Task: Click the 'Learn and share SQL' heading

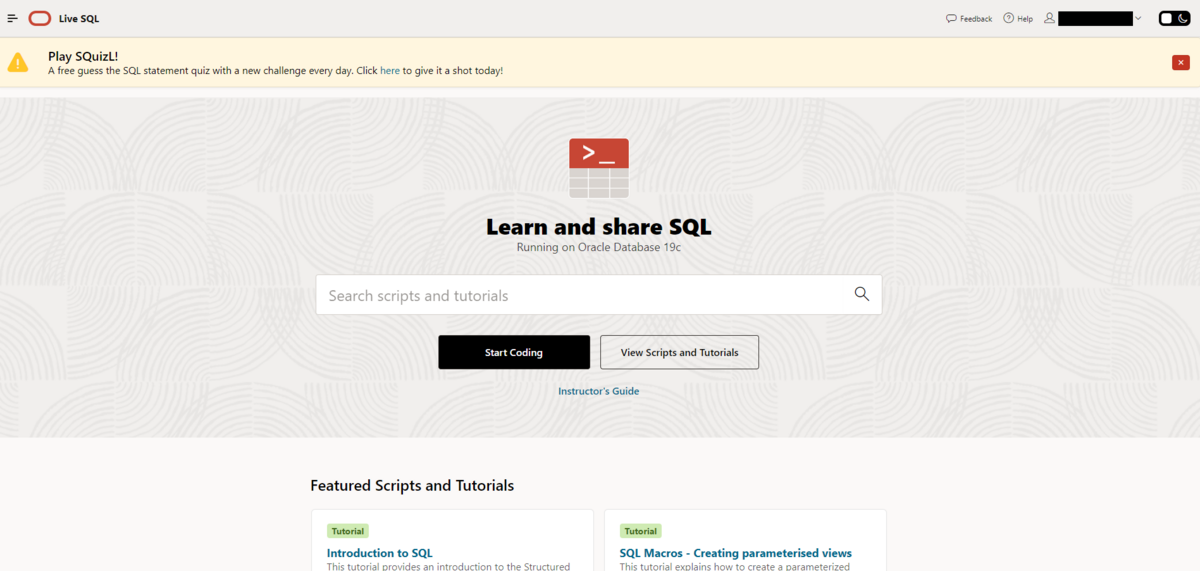Action: [599, 227]
